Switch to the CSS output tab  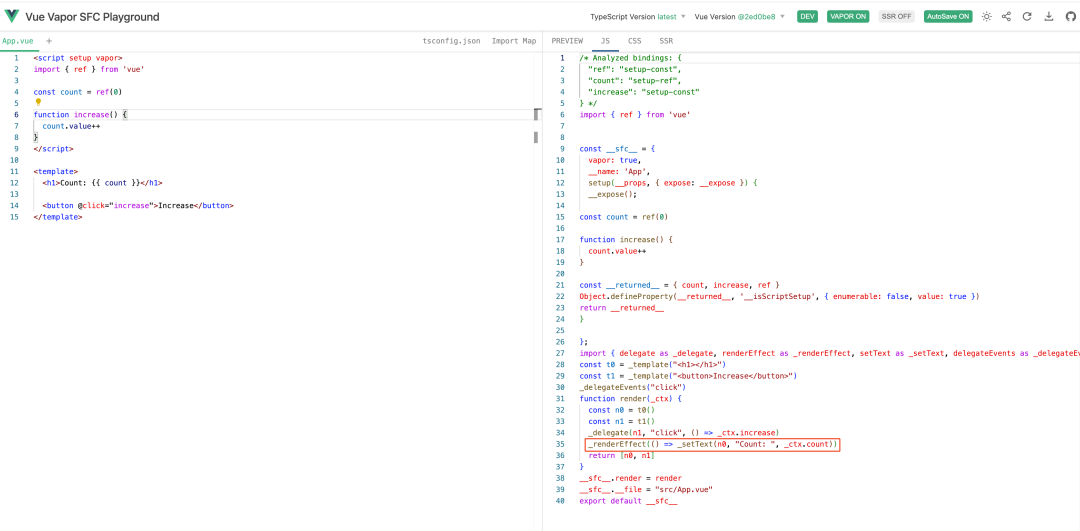pyautogui.click(x=634, y=41)
